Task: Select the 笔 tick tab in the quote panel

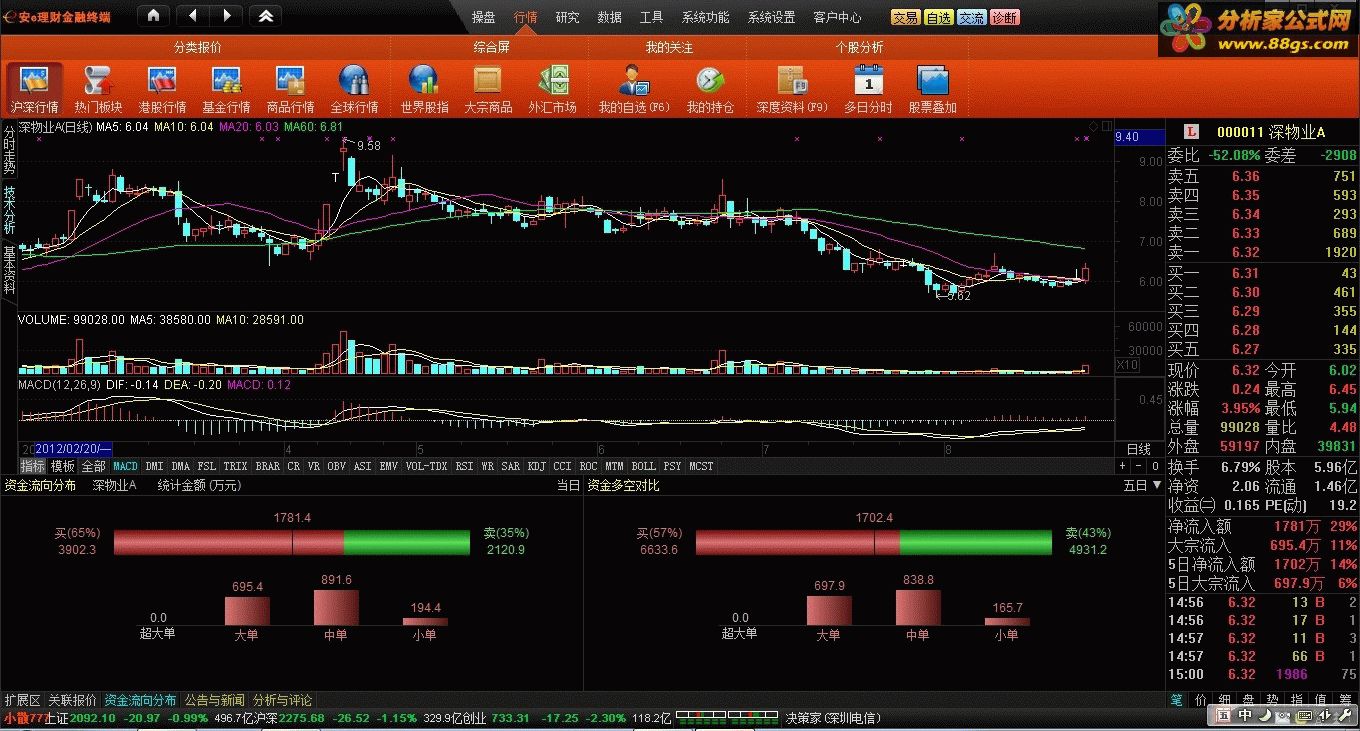Action: [x=1176, y=700]
